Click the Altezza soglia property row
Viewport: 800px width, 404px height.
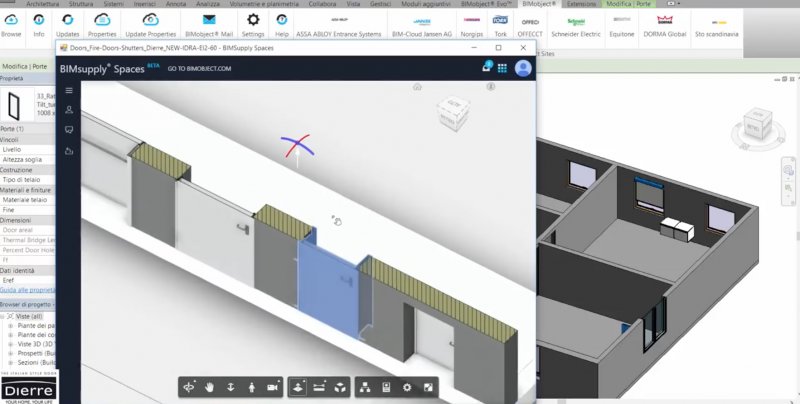(28, 160)
